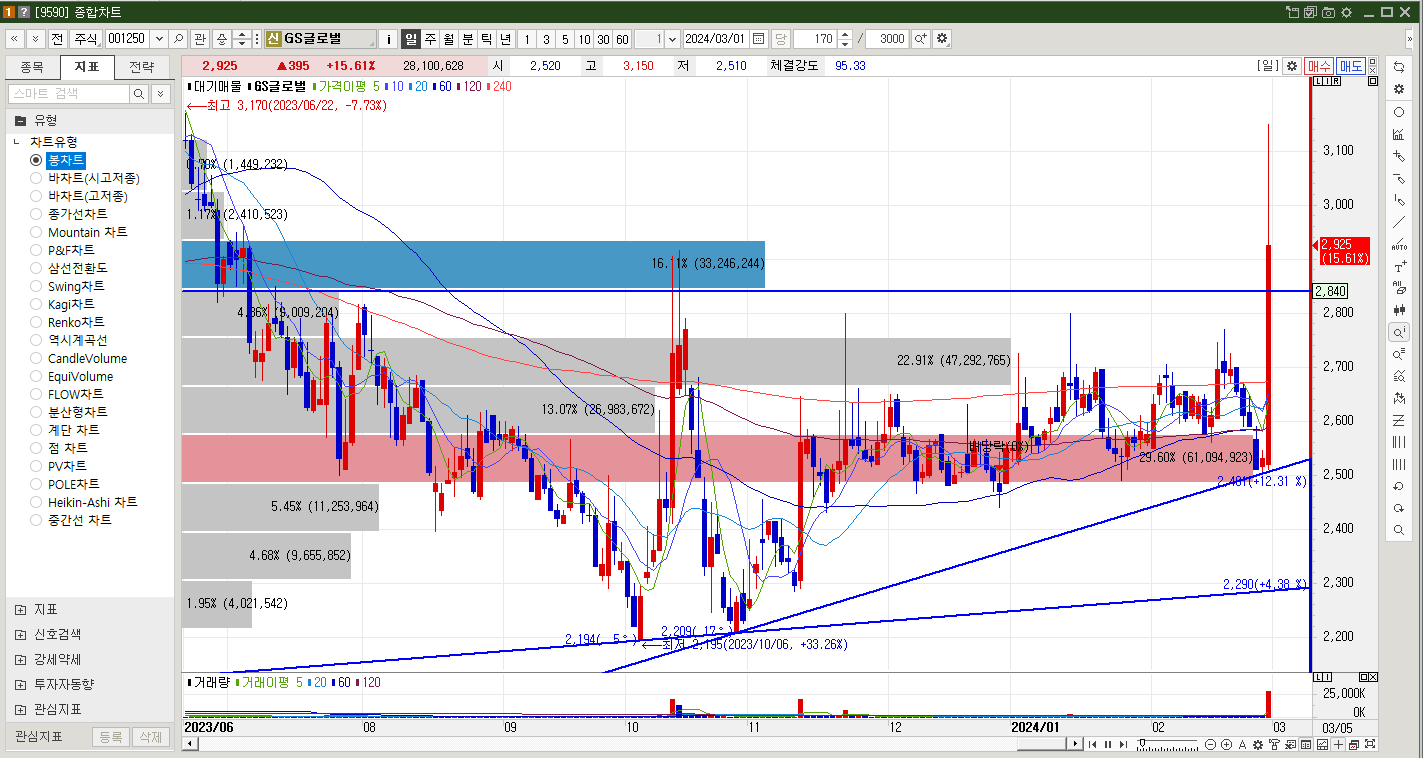The image size is (1423, 758).
Task: Click the smart search magnifier in left panel
Action: [x=139, y=93]
